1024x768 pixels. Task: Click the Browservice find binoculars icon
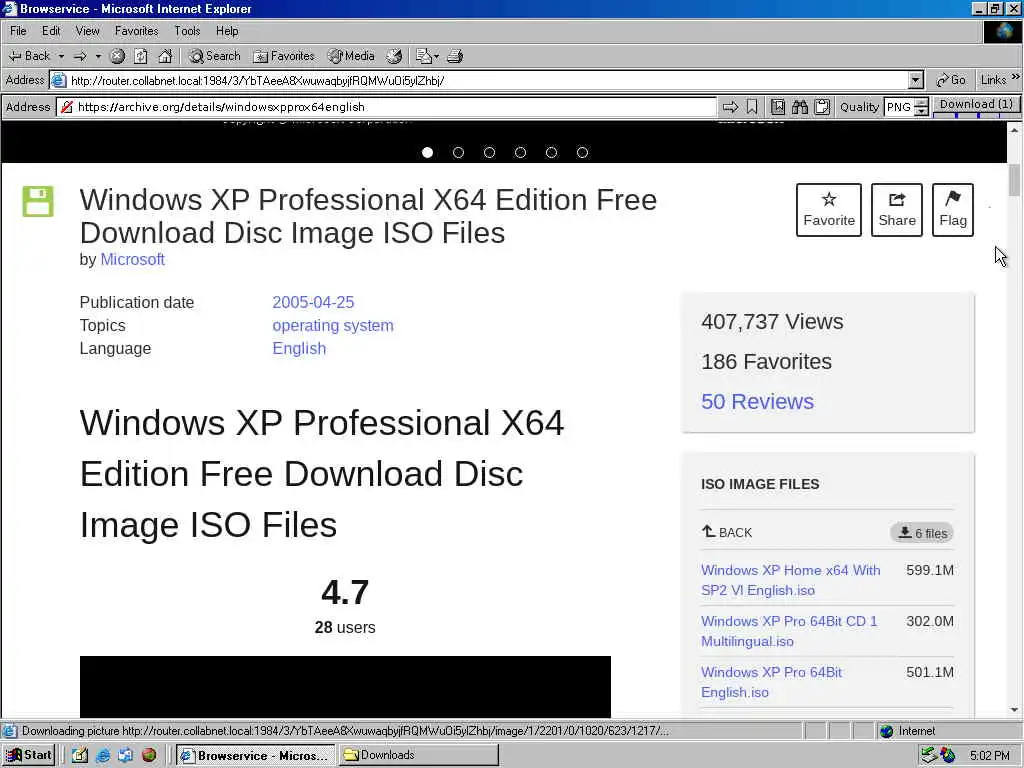point(800,107)
